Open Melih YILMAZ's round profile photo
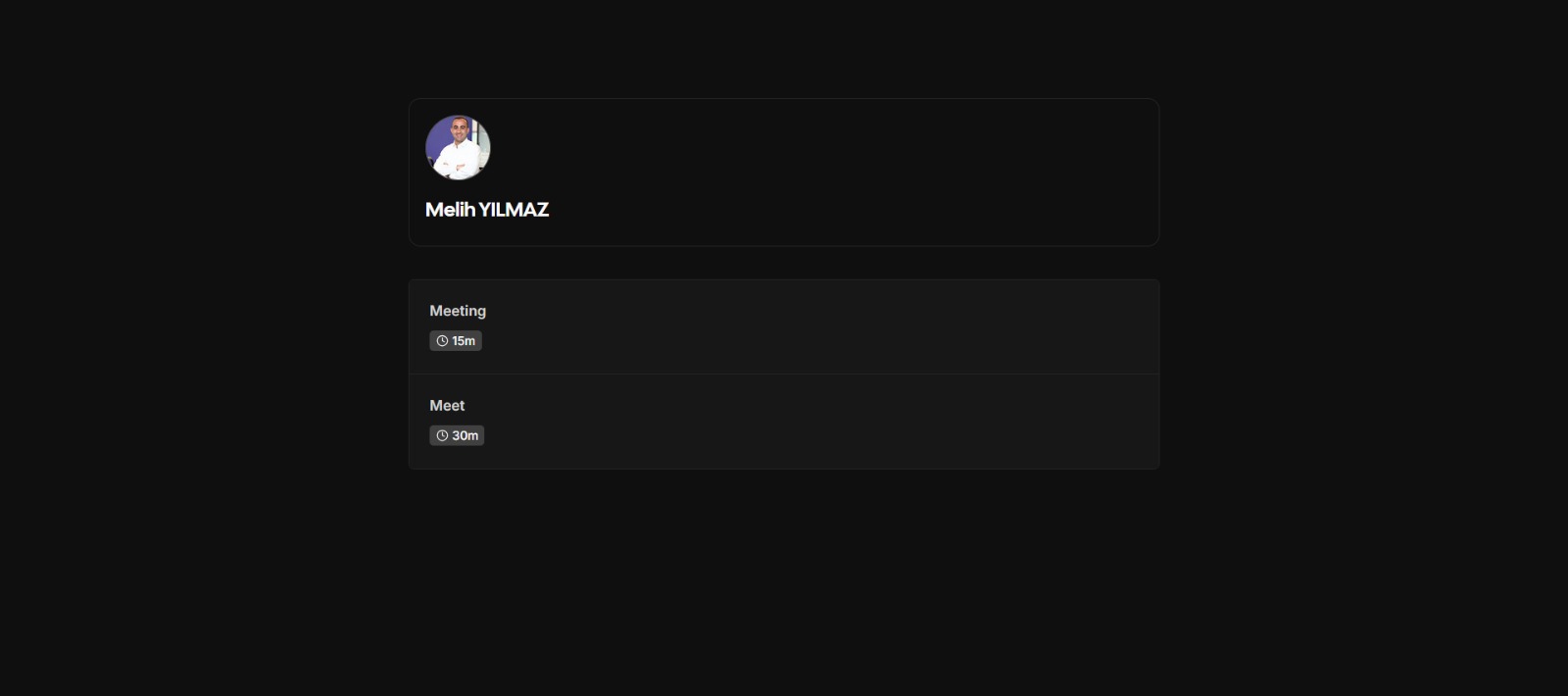Image resolution: width=1568 pixels, height=696 pixels. tap(458, 148)
